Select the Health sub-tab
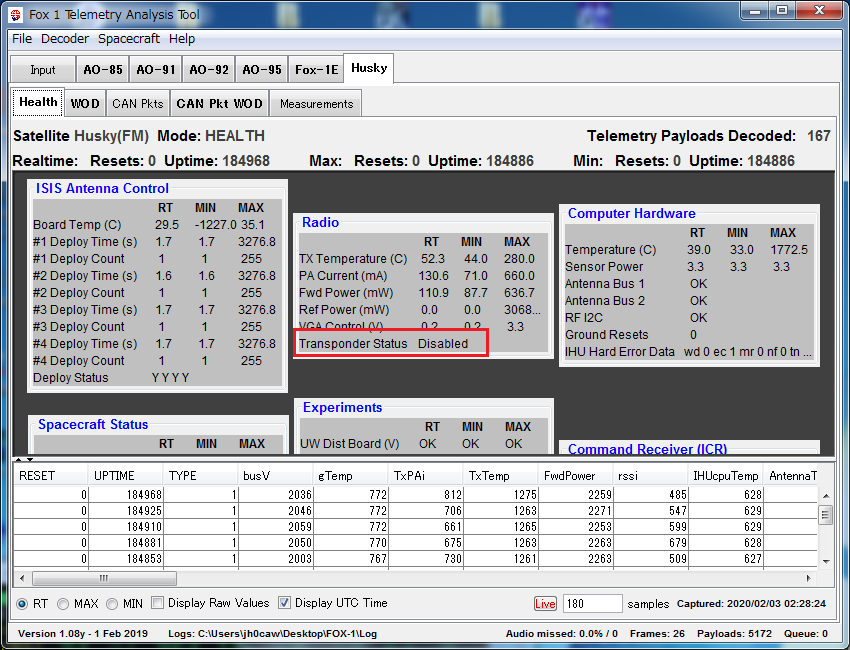 coord(38,102)
